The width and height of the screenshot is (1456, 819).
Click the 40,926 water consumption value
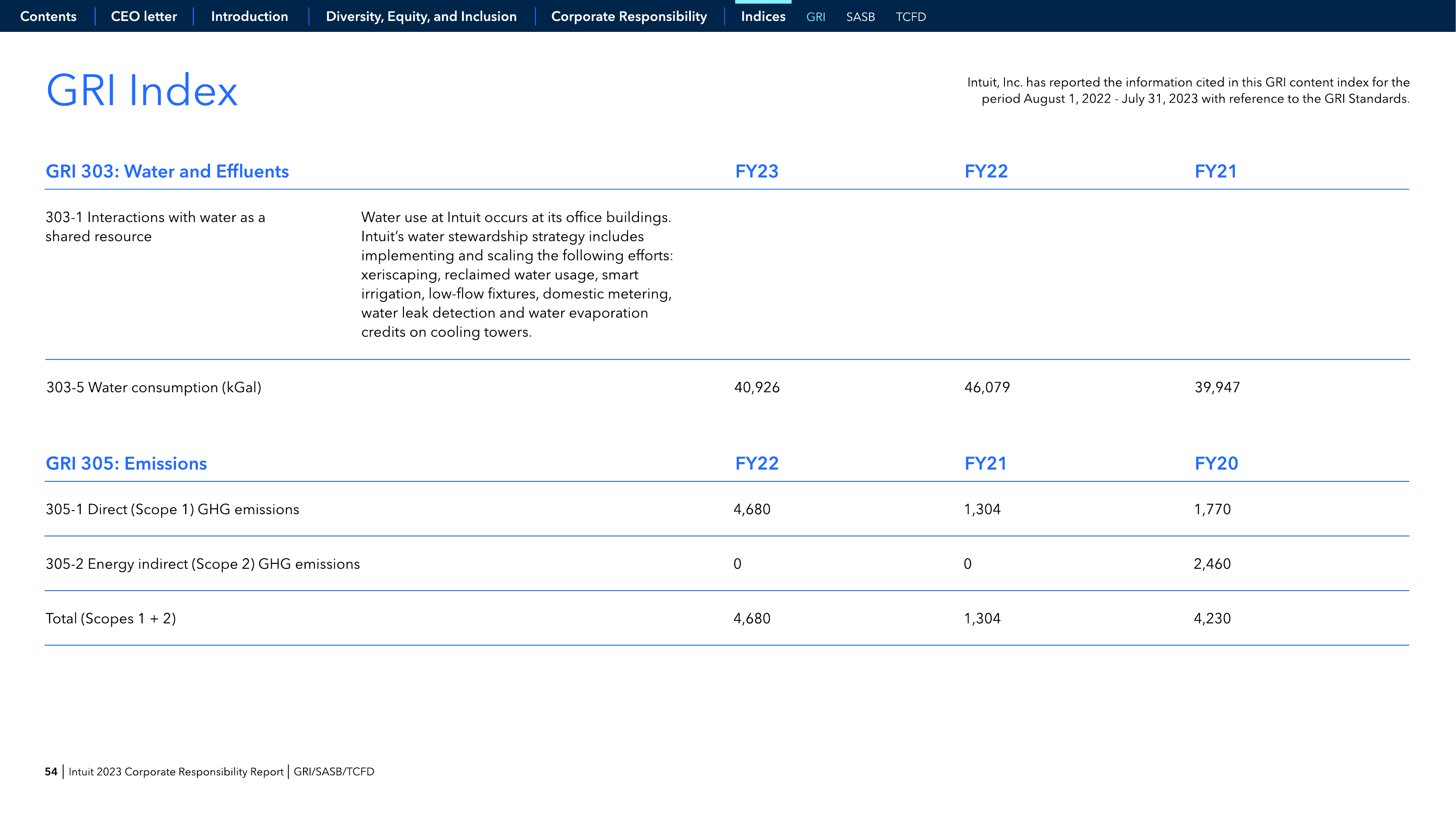[756, 387]
